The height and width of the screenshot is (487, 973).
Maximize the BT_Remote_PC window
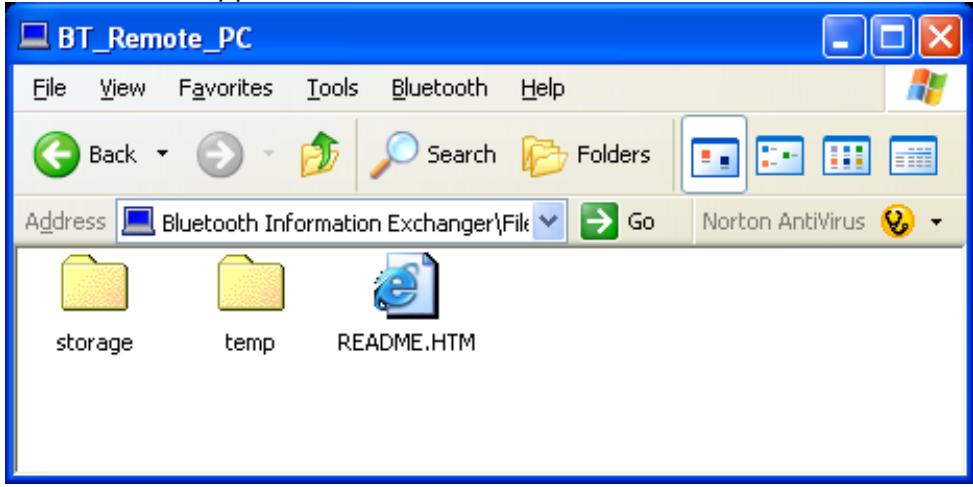pyautogui.click(x=892, y=38)
